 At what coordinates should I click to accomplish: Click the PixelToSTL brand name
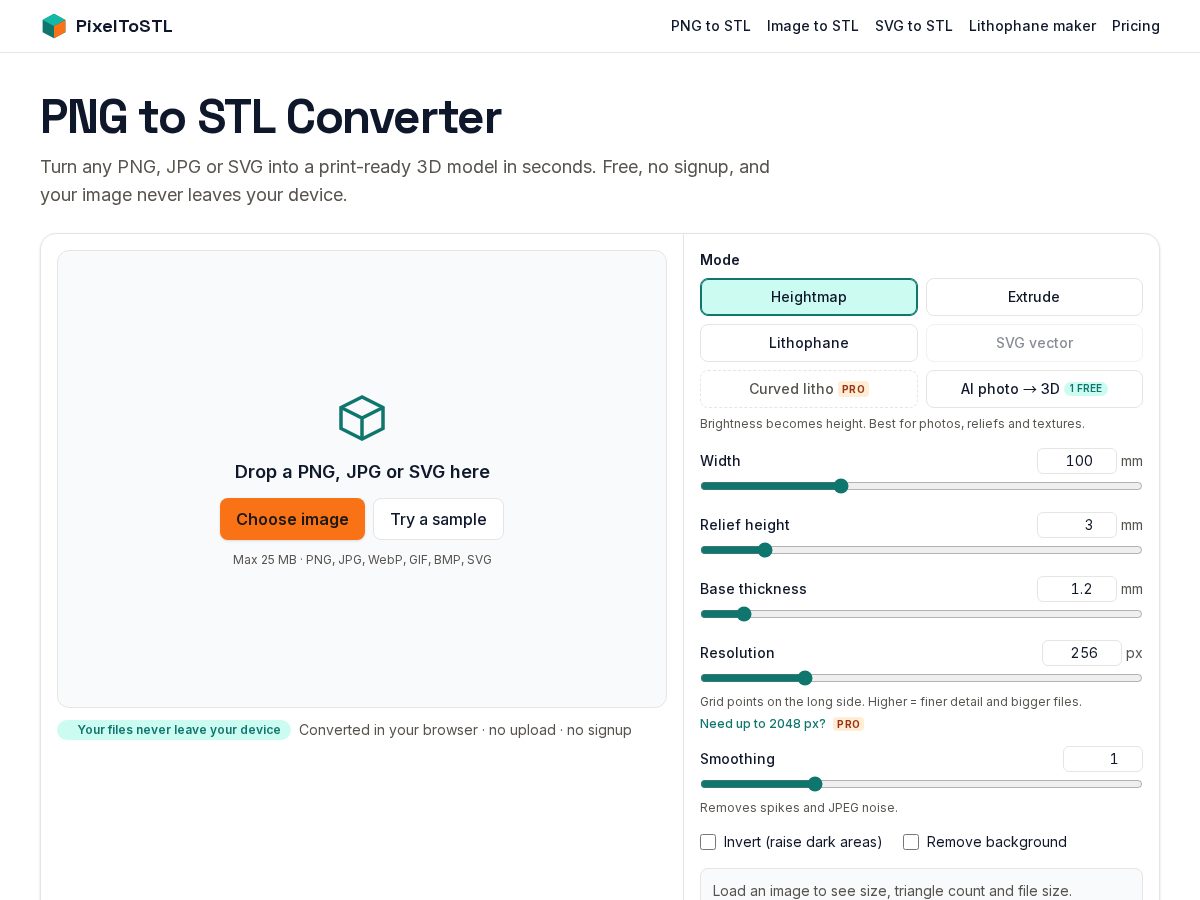(x=124, y=26)
